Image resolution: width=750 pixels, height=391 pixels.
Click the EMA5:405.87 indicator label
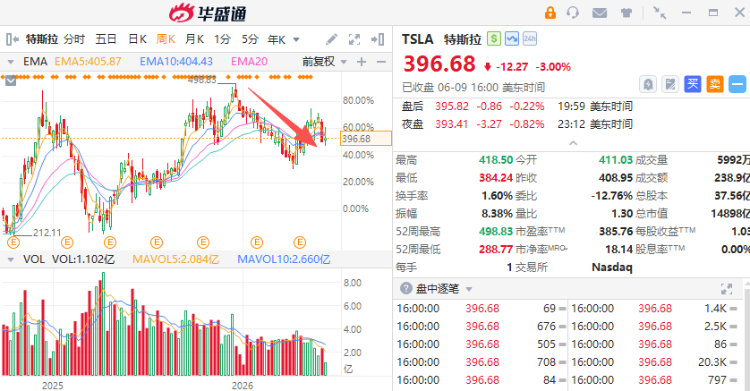[88, 61]
